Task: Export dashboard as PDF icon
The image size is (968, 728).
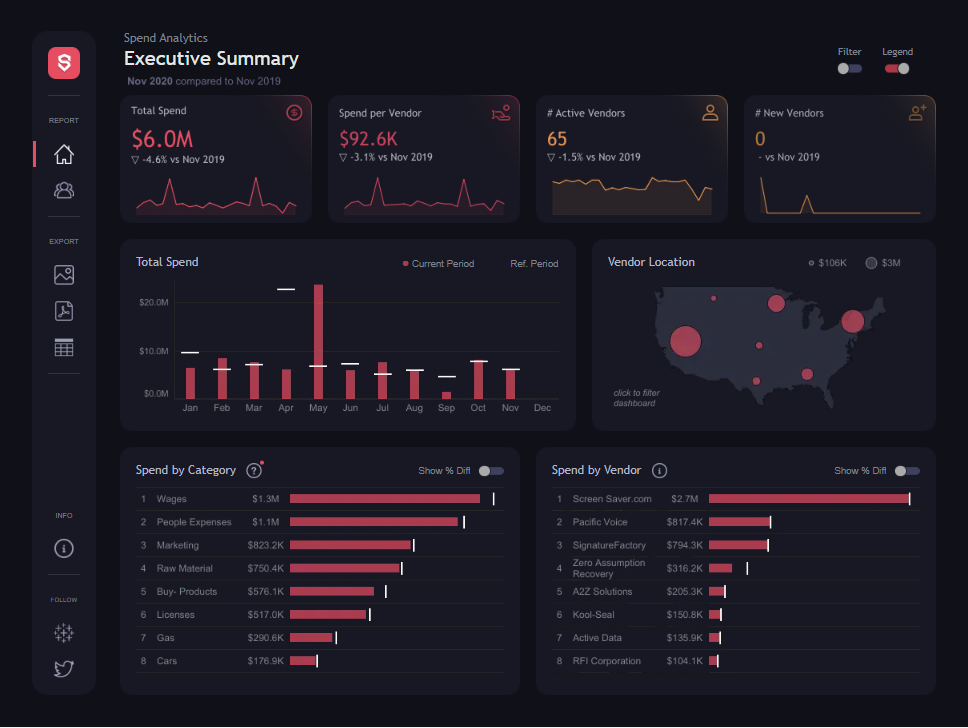Action: [64, 311]
